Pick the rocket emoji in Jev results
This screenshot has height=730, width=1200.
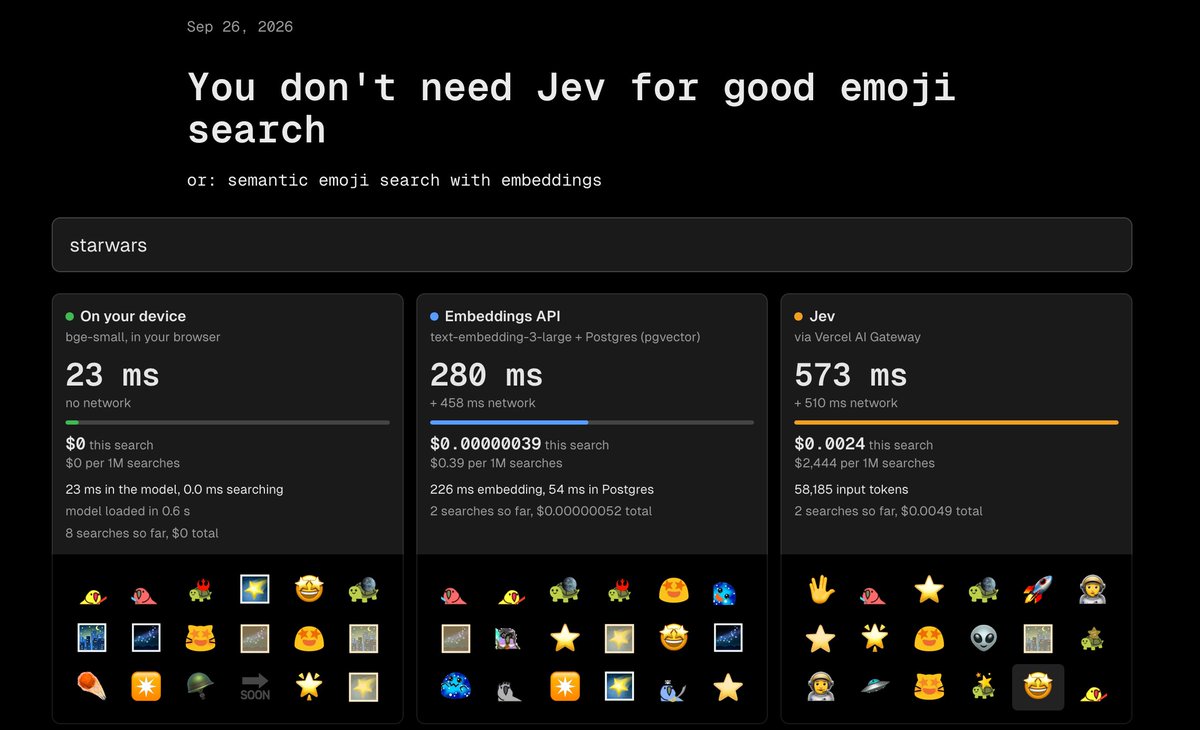[1037, 590]
